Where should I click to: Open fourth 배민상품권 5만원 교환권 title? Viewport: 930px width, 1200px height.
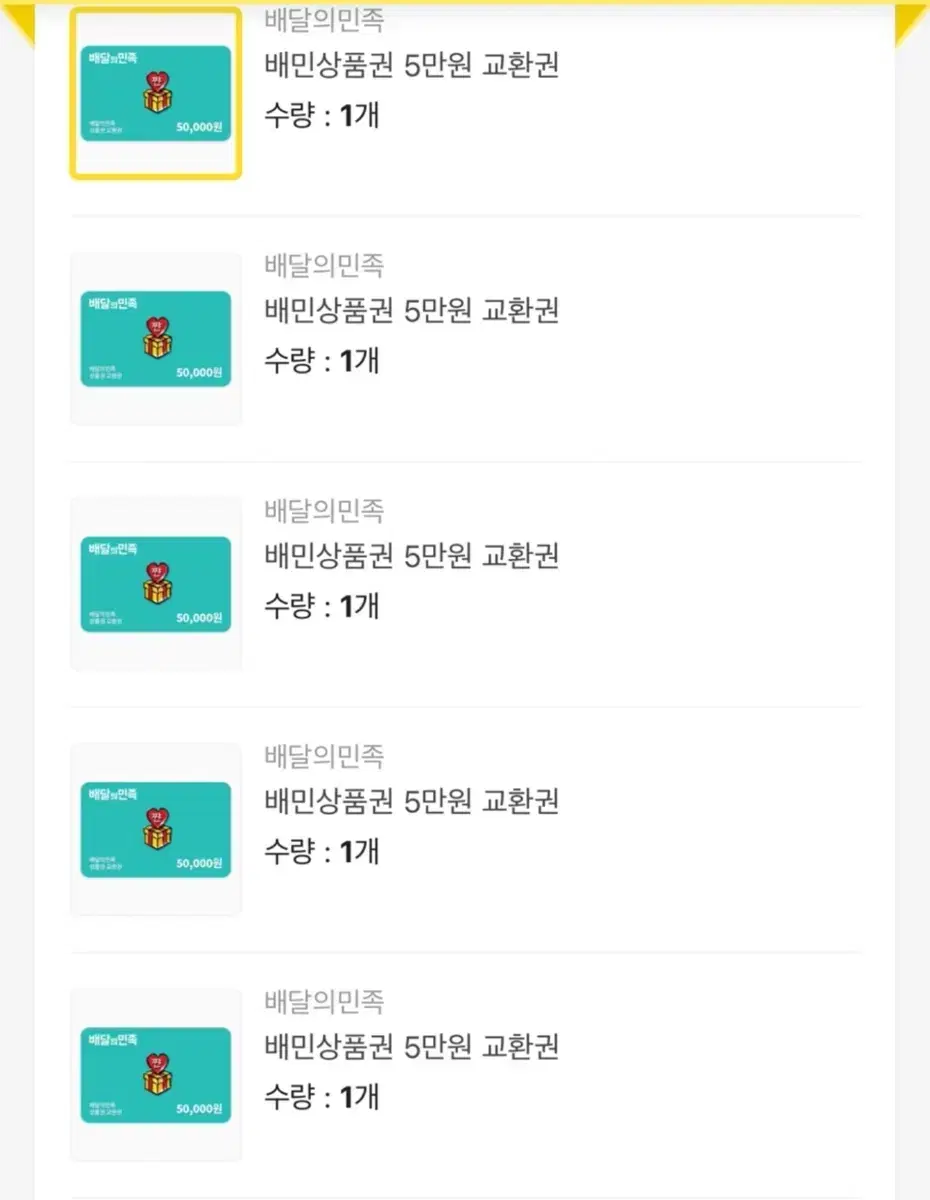pyautogui.click(x=411, y=802)
